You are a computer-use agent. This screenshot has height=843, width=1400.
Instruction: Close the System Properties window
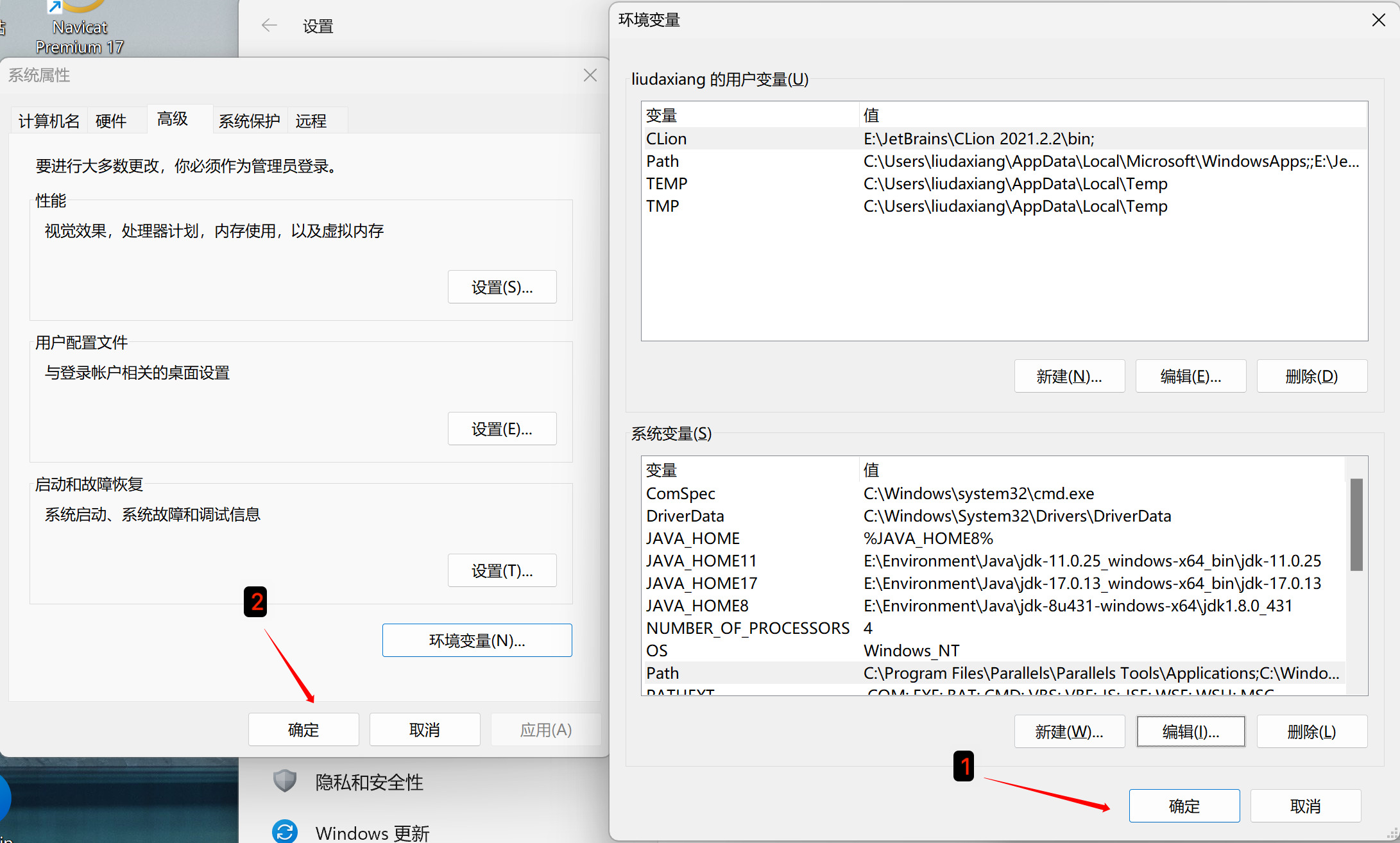[590, 75]
